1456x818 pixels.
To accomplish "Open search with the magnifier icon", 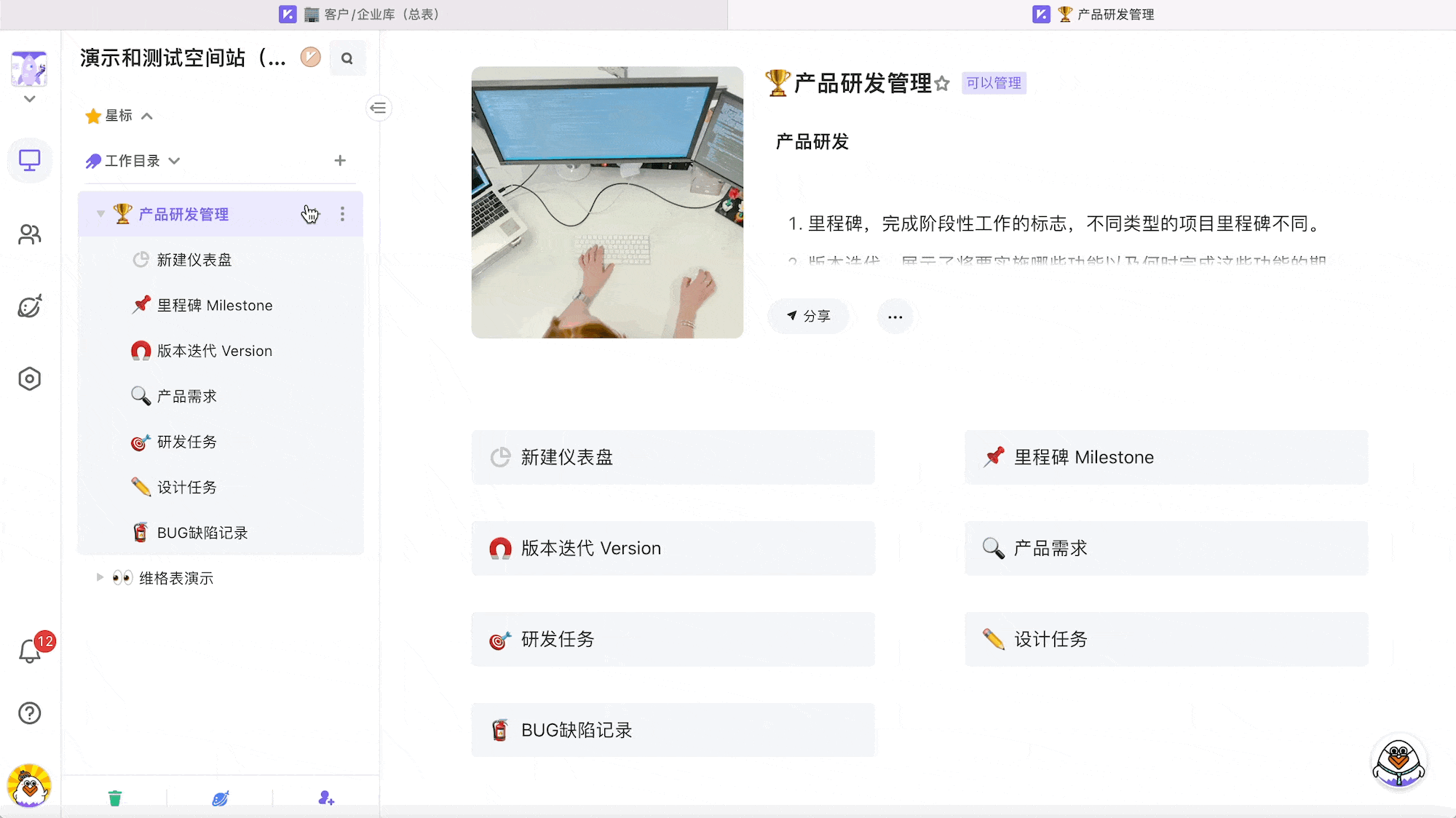I will [347, 58].
